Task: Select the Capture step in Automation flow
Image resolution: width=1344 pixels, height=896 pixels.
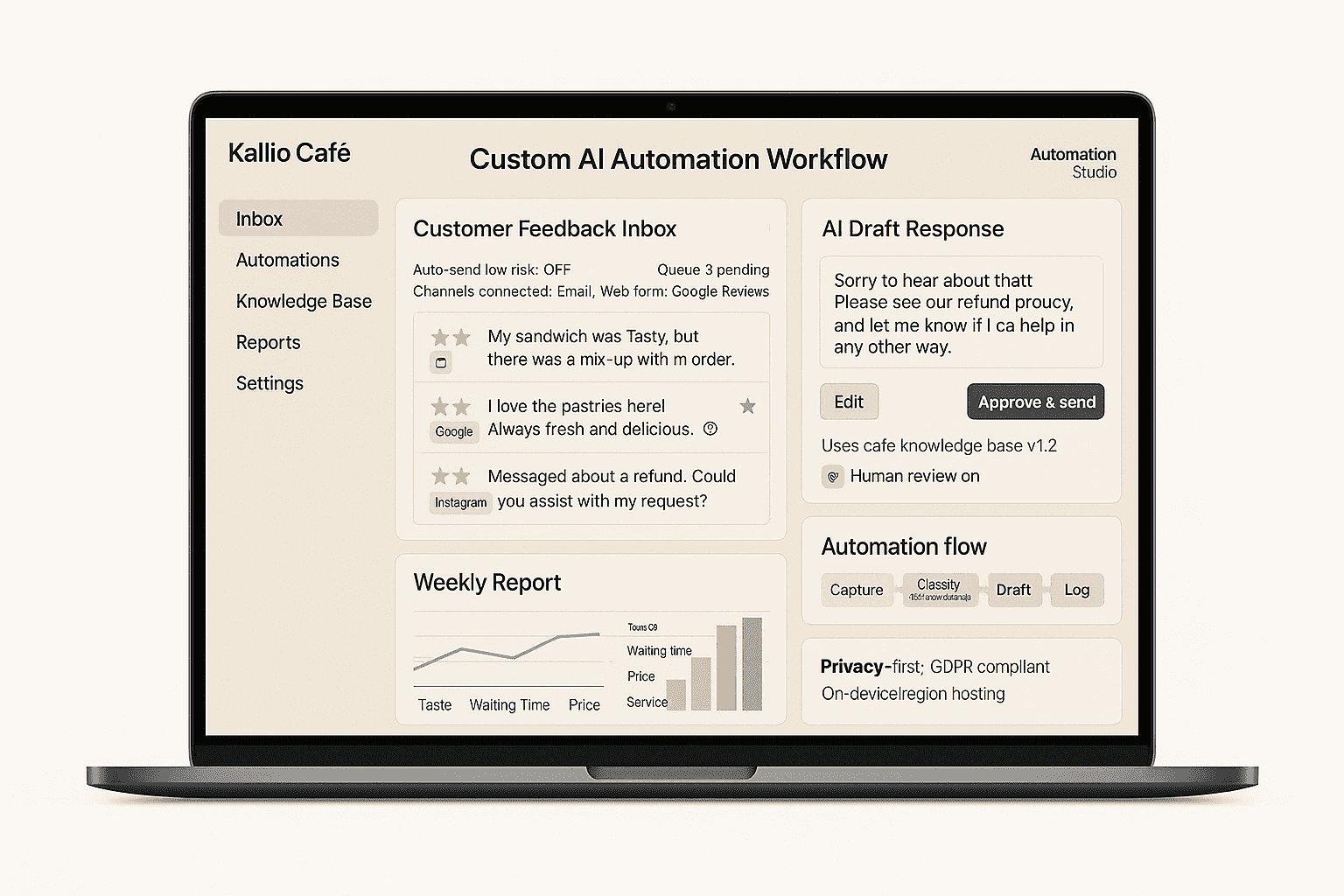Action: pos(857,590)
